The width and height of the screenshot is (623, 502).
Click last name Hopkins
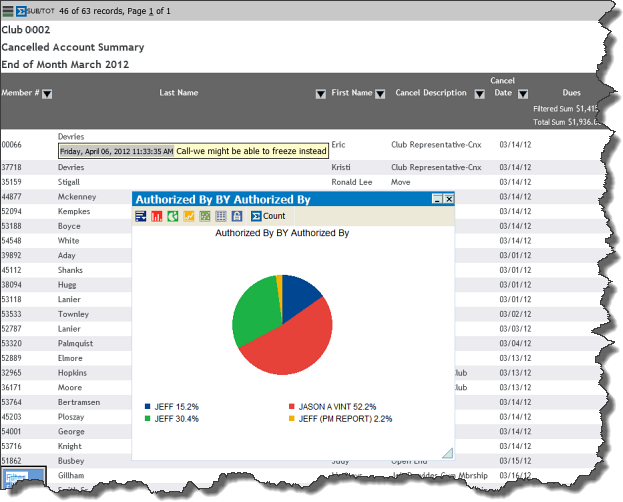pyautogui.click(x=72, y=373)
